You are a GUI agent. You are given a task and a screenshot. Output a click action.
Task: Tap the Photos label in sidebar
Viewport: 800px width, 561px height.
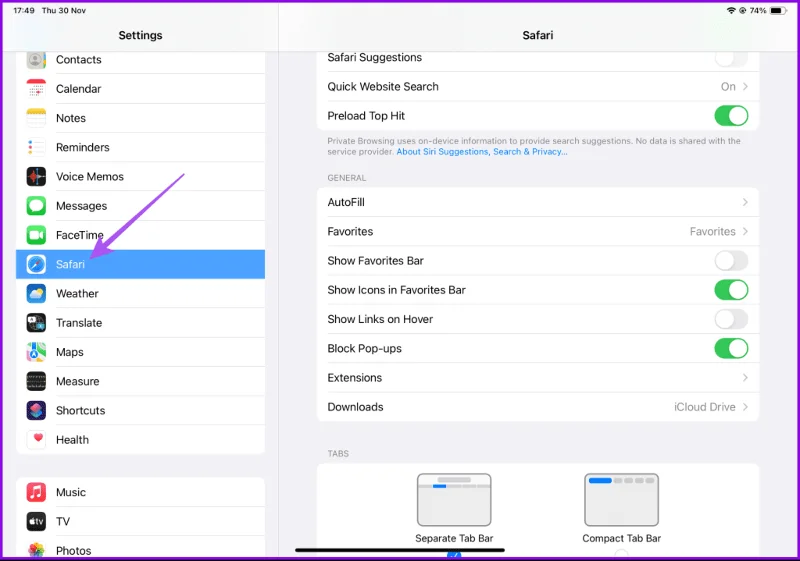(73, 551)
